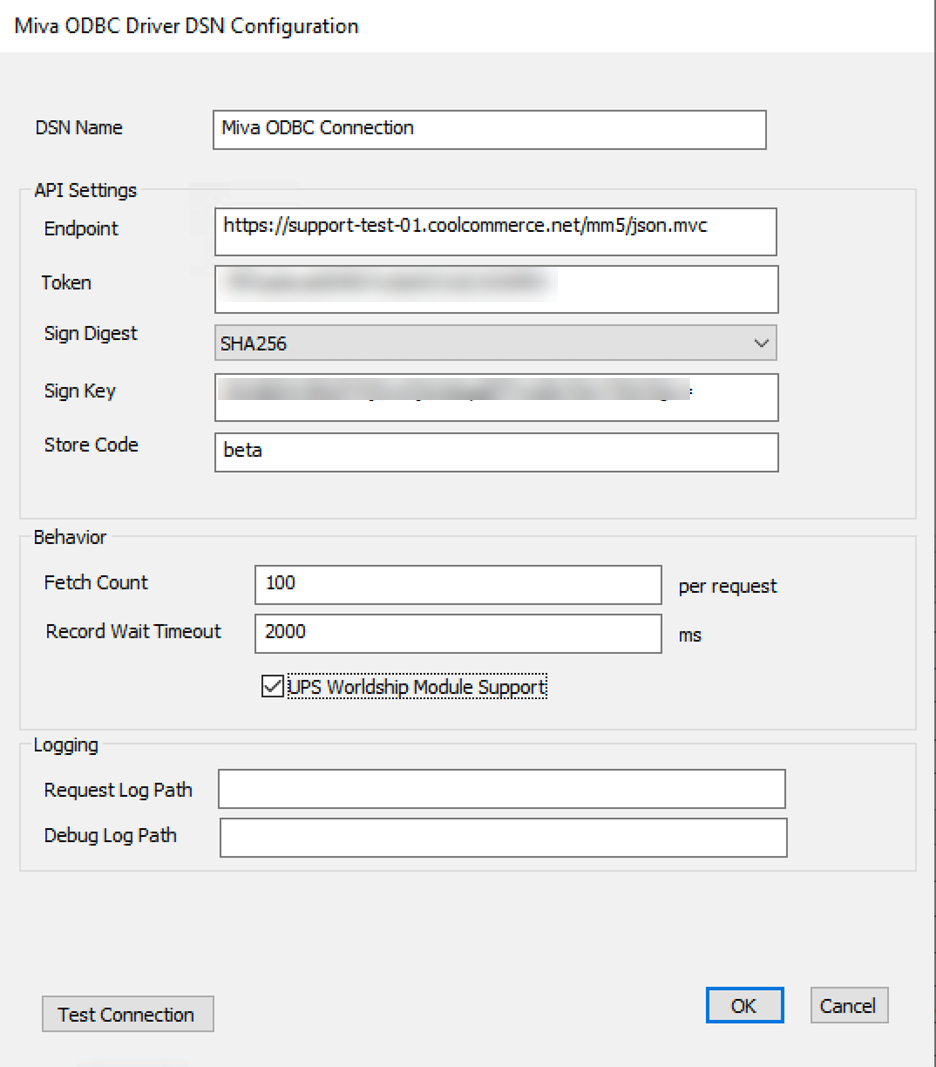This screenshot has width=936, height=1067.
Task: Click the dialog title 'Miva ODBC Driver DSN Configuration'
Action: 187,26
